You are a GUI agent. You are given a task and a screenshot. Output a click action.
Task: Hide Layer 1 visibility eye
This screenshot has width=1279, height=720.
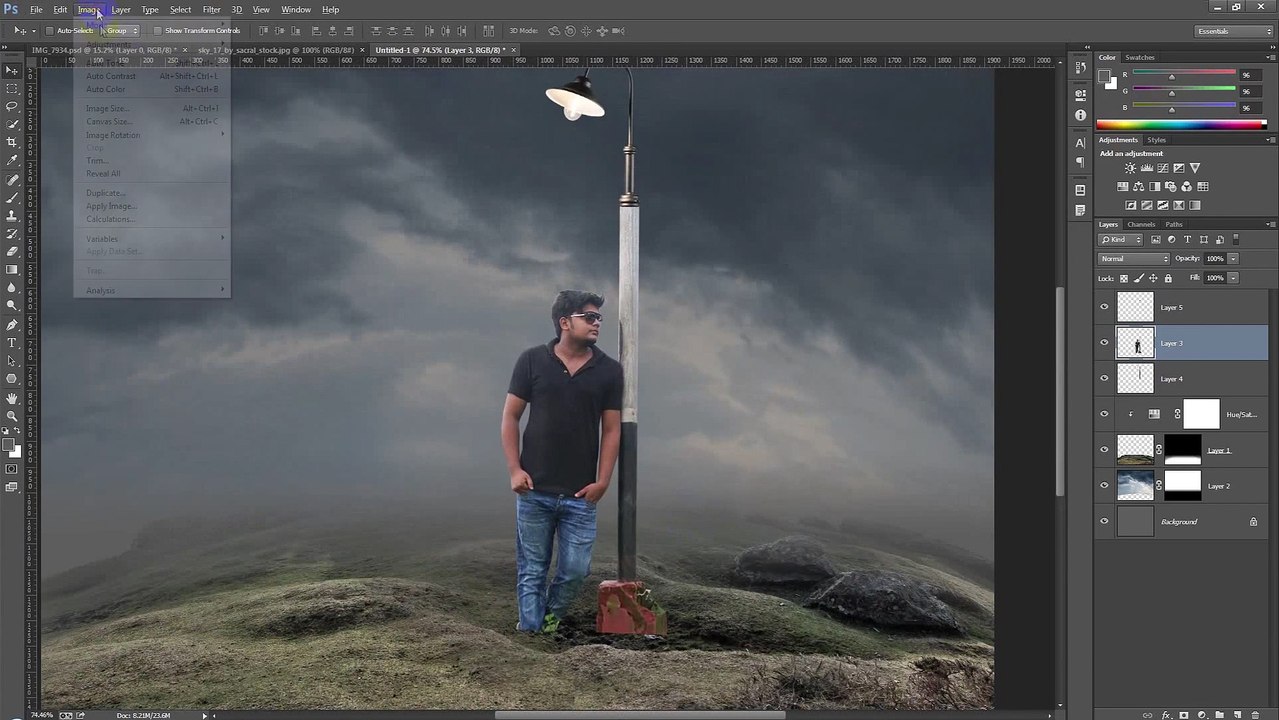1104,450
